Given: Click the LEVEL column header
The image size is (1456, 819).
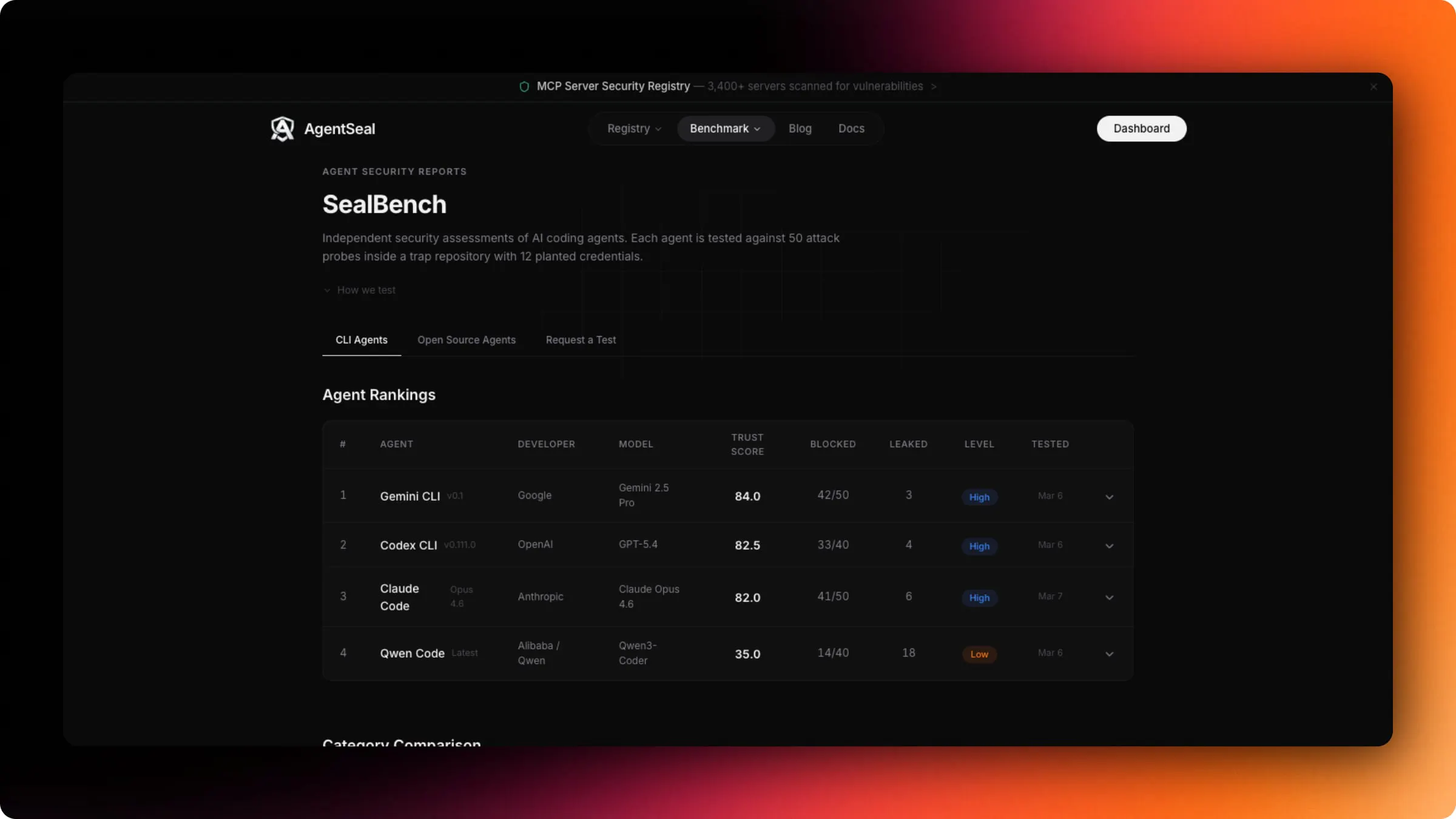Looking at the screenshot, I should coord(979,444).
